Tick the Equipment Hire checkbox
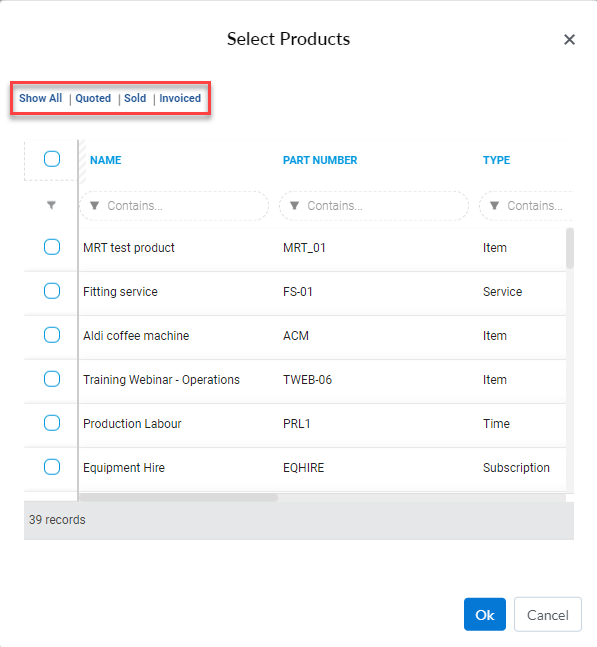Screen dimensions: 597x647 [52, 467]
